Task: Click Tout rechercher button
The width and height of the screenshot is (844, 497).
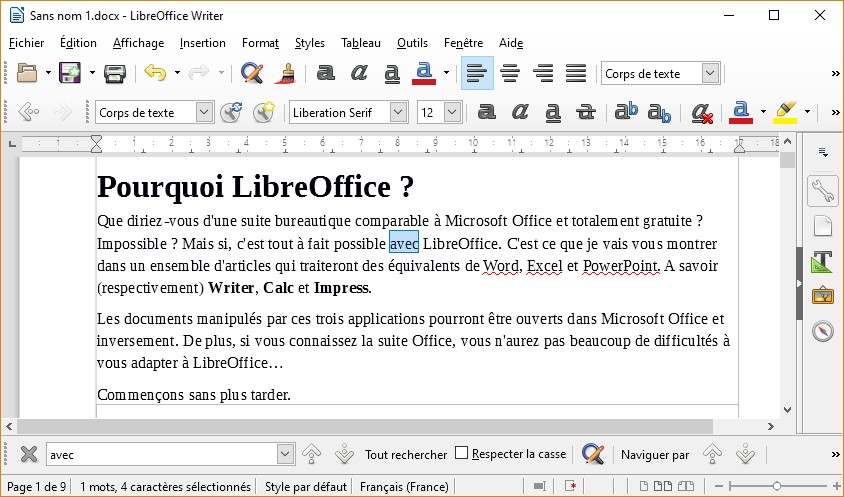Action: pos(406,454)
